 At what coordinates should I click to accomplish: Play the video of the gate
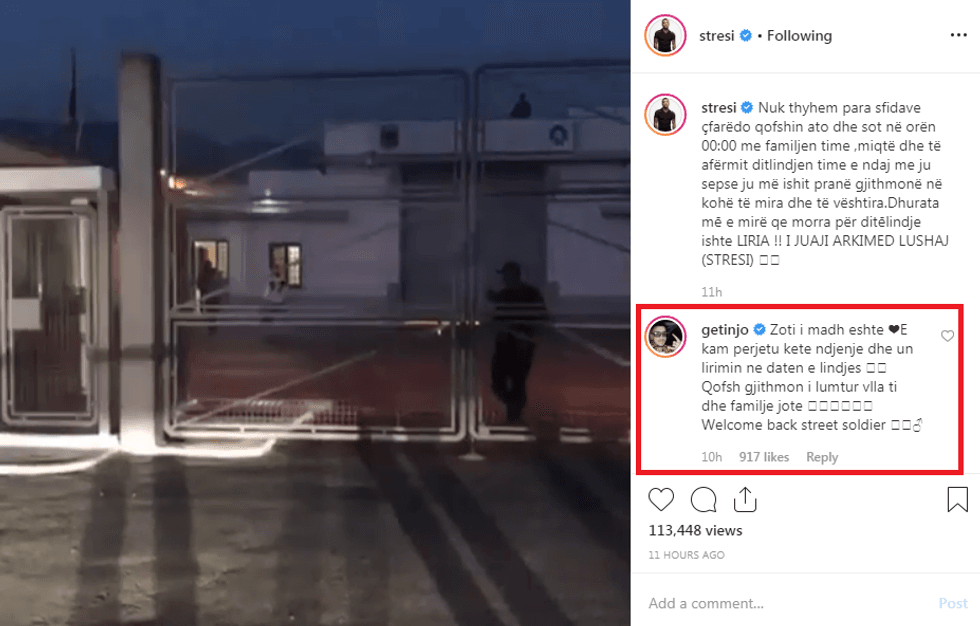point(315,313)
